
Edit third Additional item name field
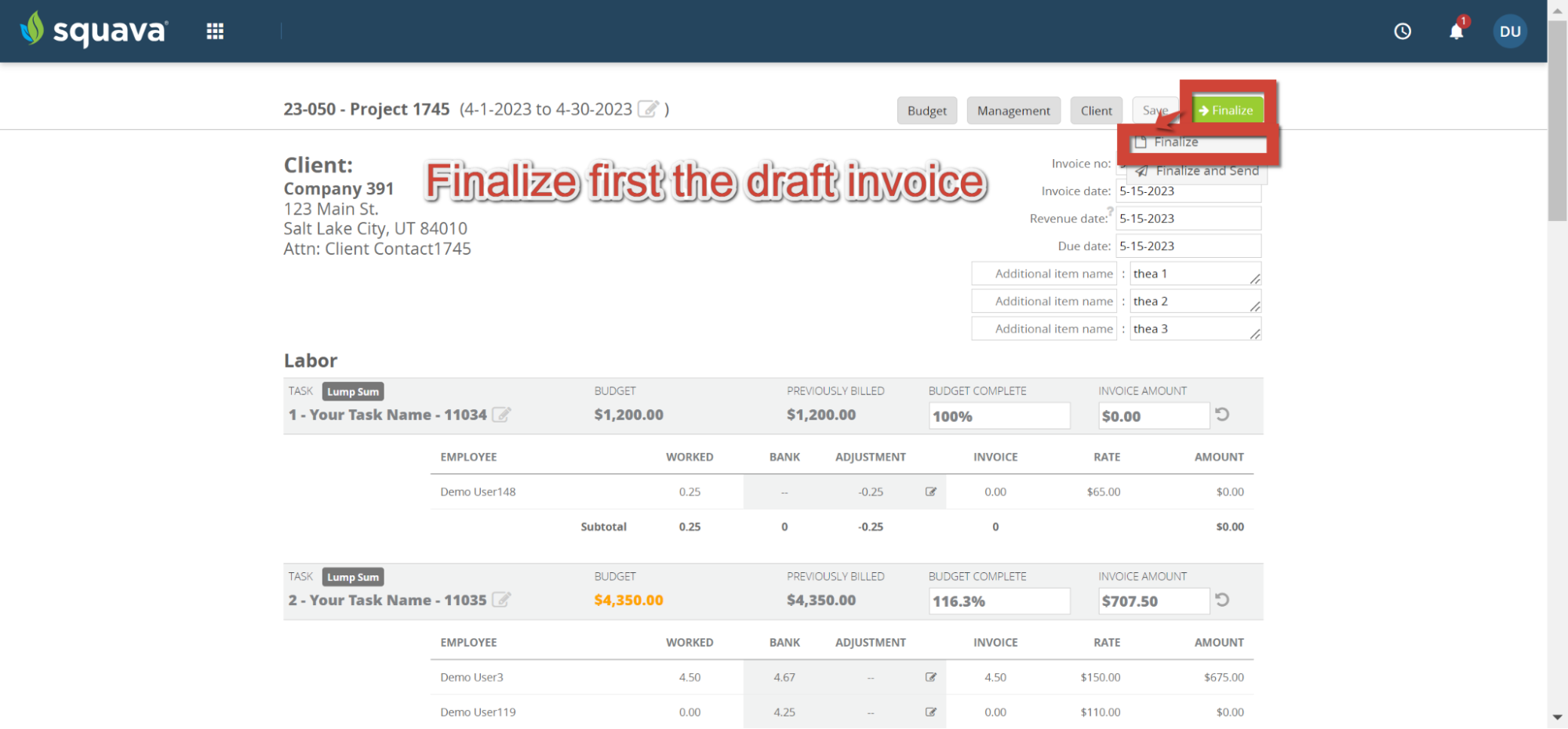1044,328
